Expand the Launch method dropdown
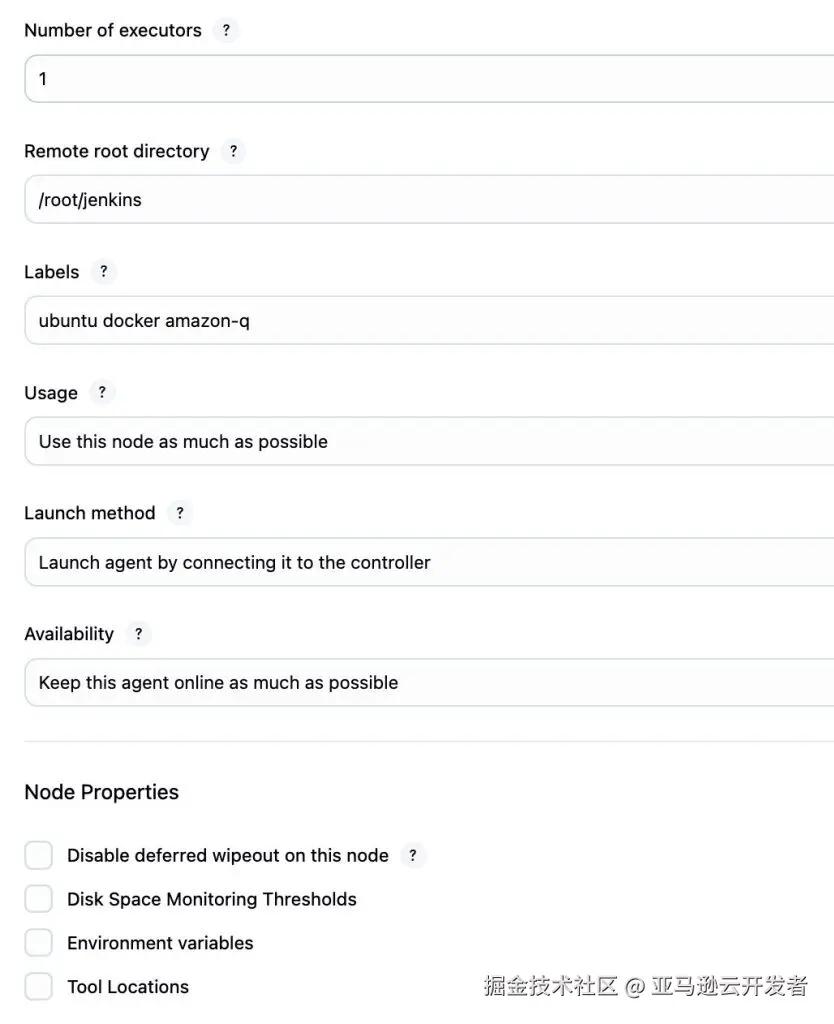 (430, 562)
